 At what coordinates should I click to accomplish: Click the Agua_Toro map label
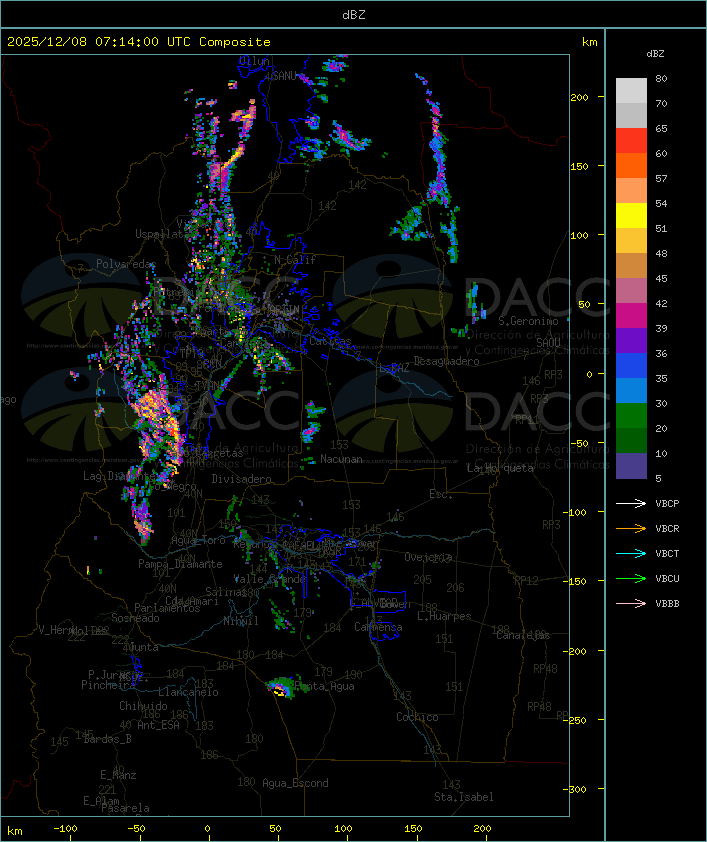[x=198, y=540]
